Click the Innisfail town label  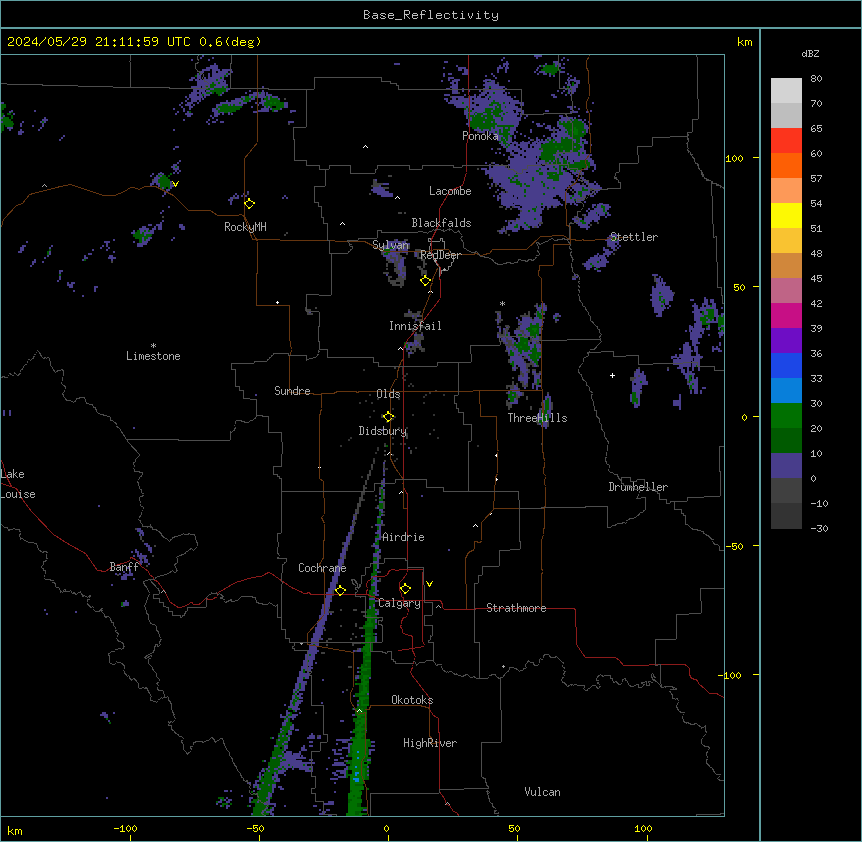pos(415,326)
